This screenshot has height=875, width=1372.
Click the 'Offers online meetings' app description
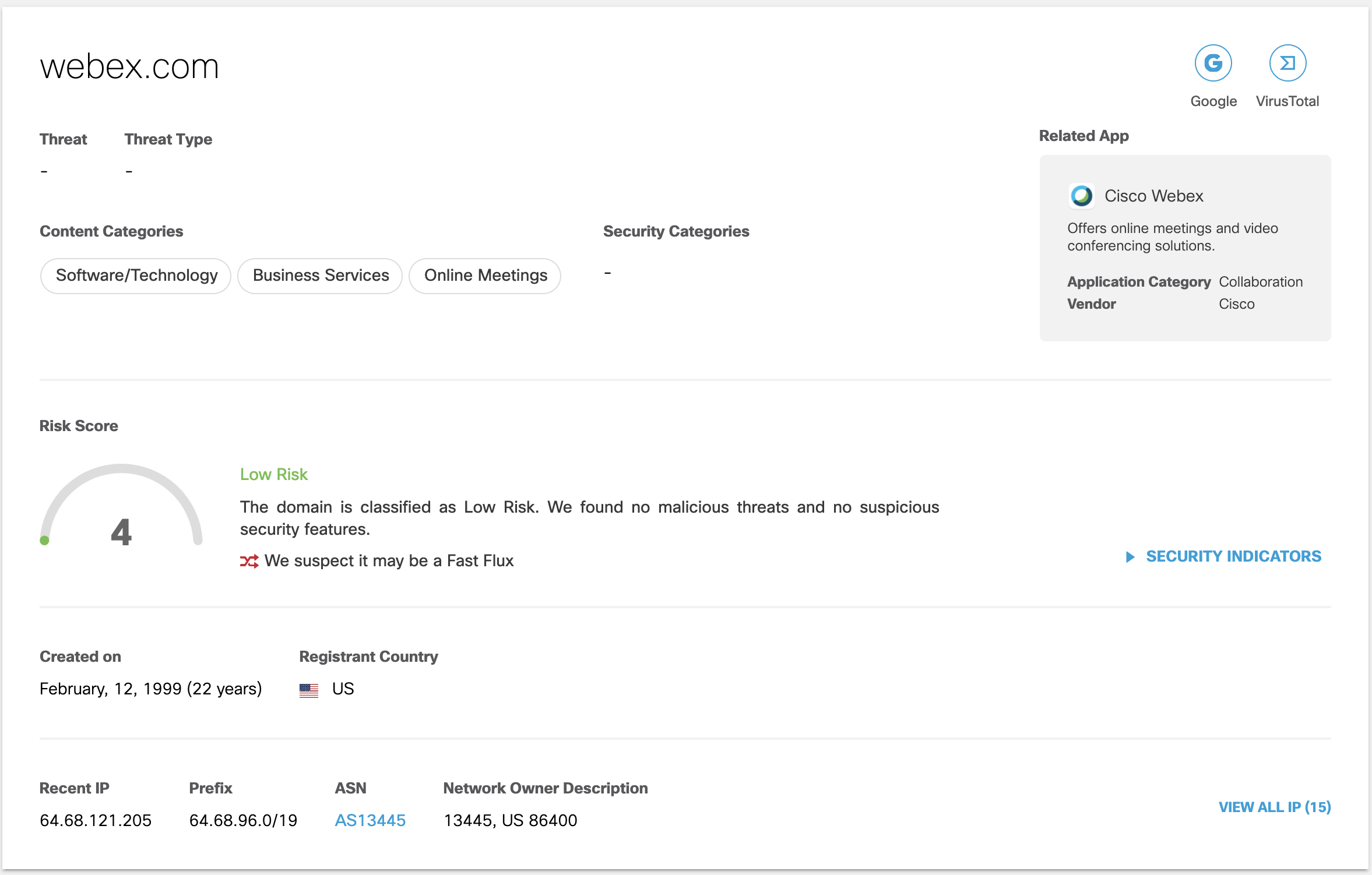(x=1173, y=237)
